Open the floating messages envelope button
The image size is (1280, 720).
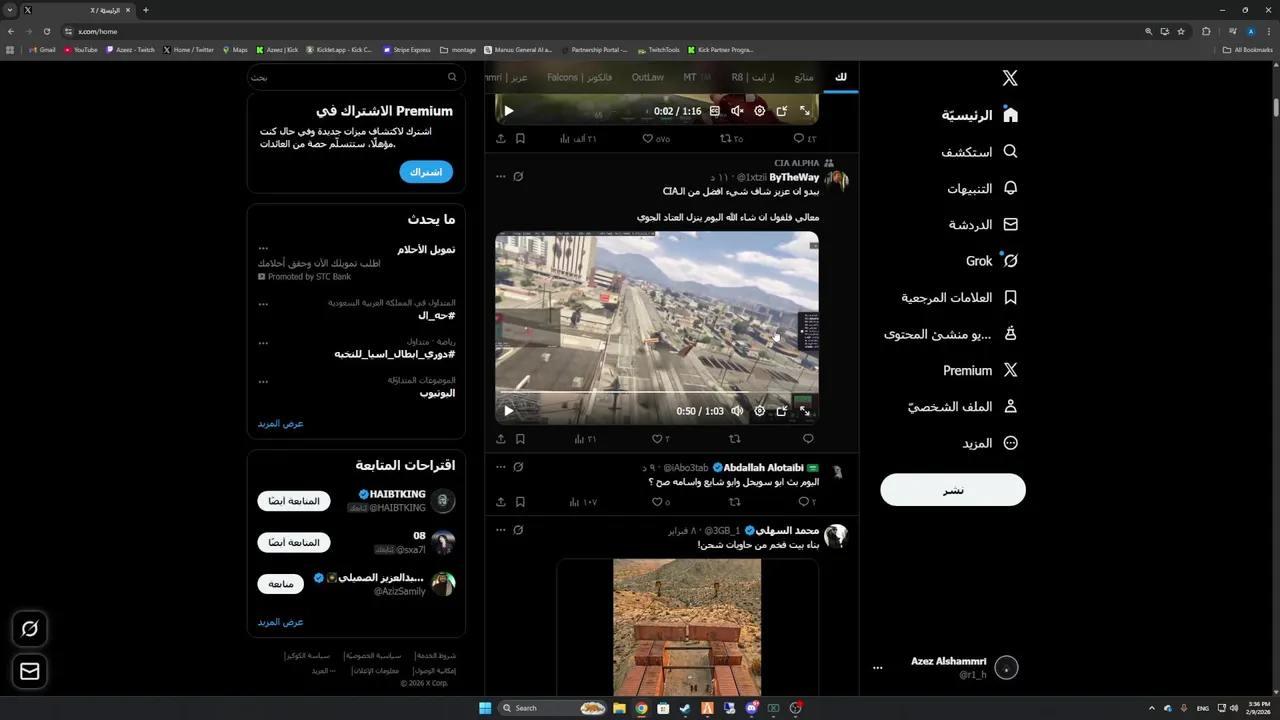tap(30, 672)
